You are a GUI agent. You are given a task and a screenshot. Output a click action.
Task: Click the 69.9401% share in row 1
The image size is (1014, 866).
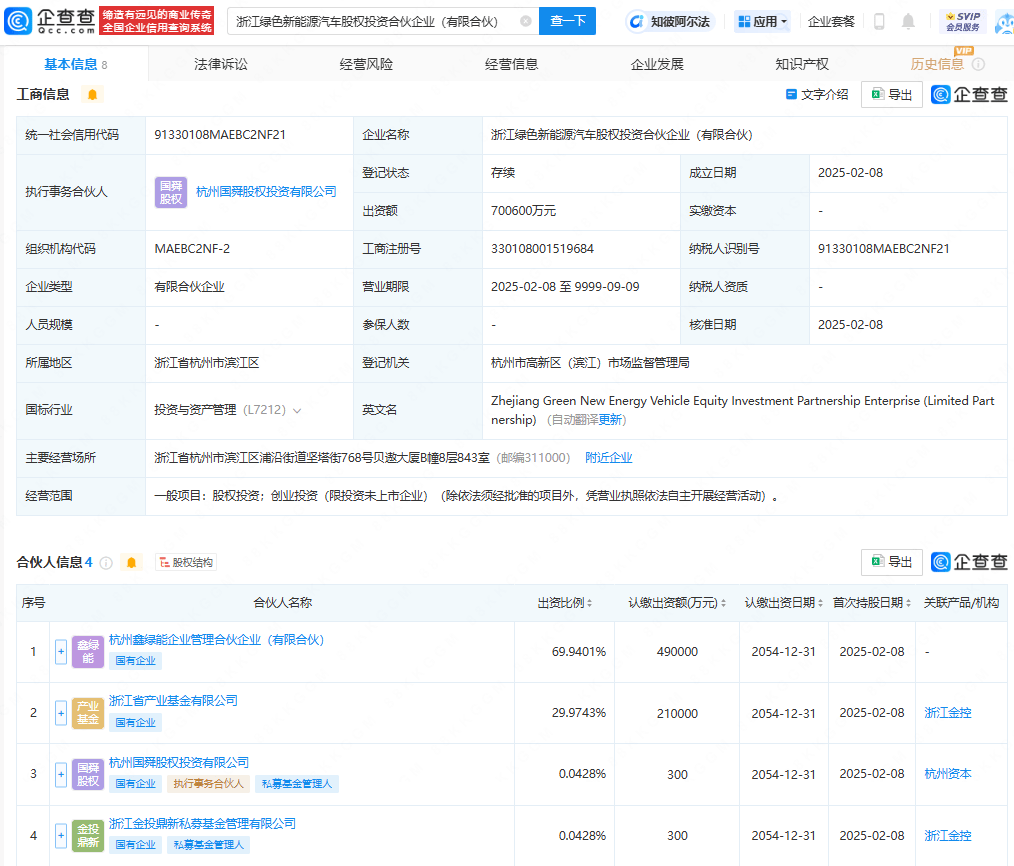pos(579,652)
